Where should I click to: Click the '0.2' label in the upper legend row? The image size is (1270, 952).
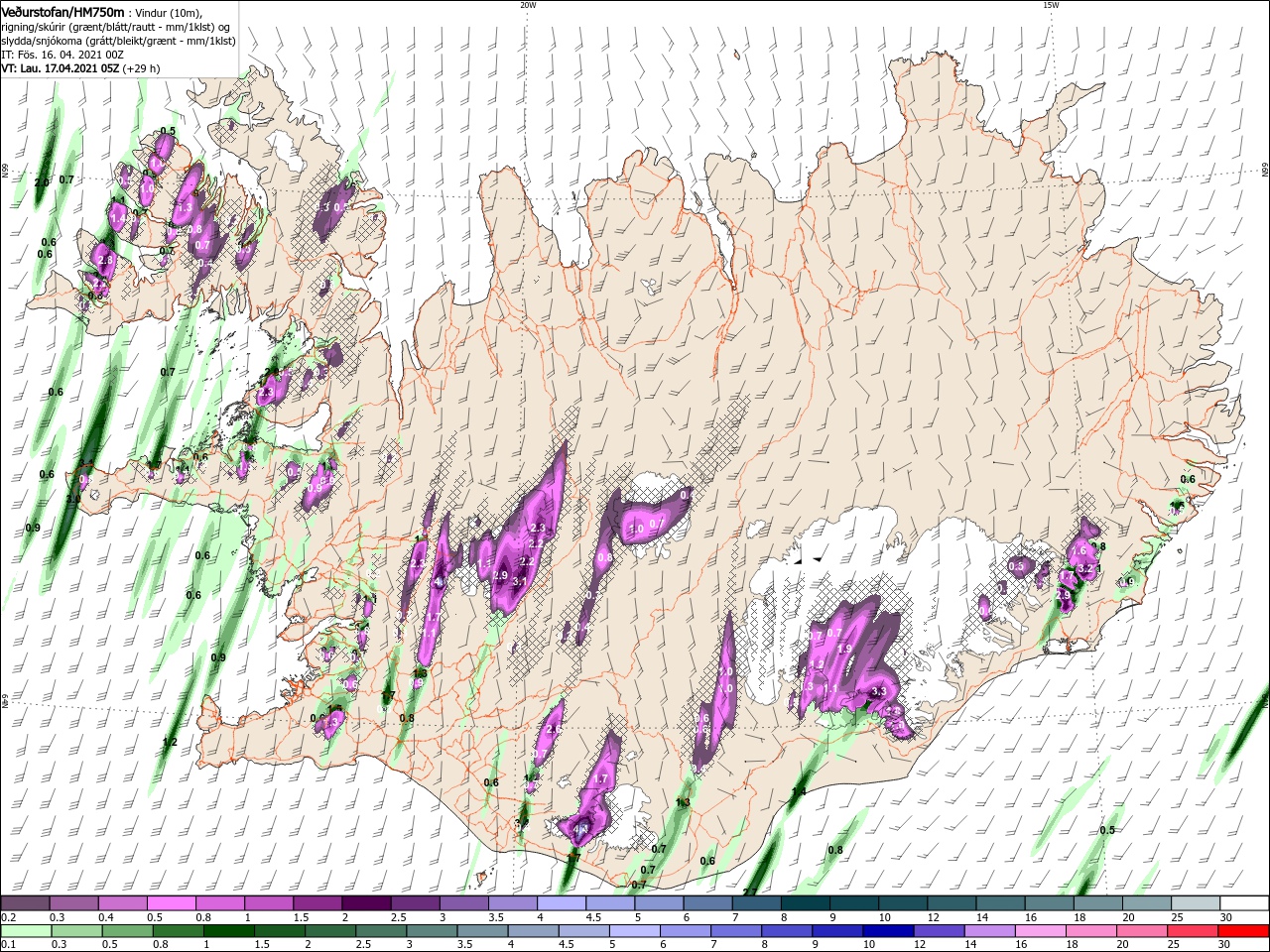6,917
